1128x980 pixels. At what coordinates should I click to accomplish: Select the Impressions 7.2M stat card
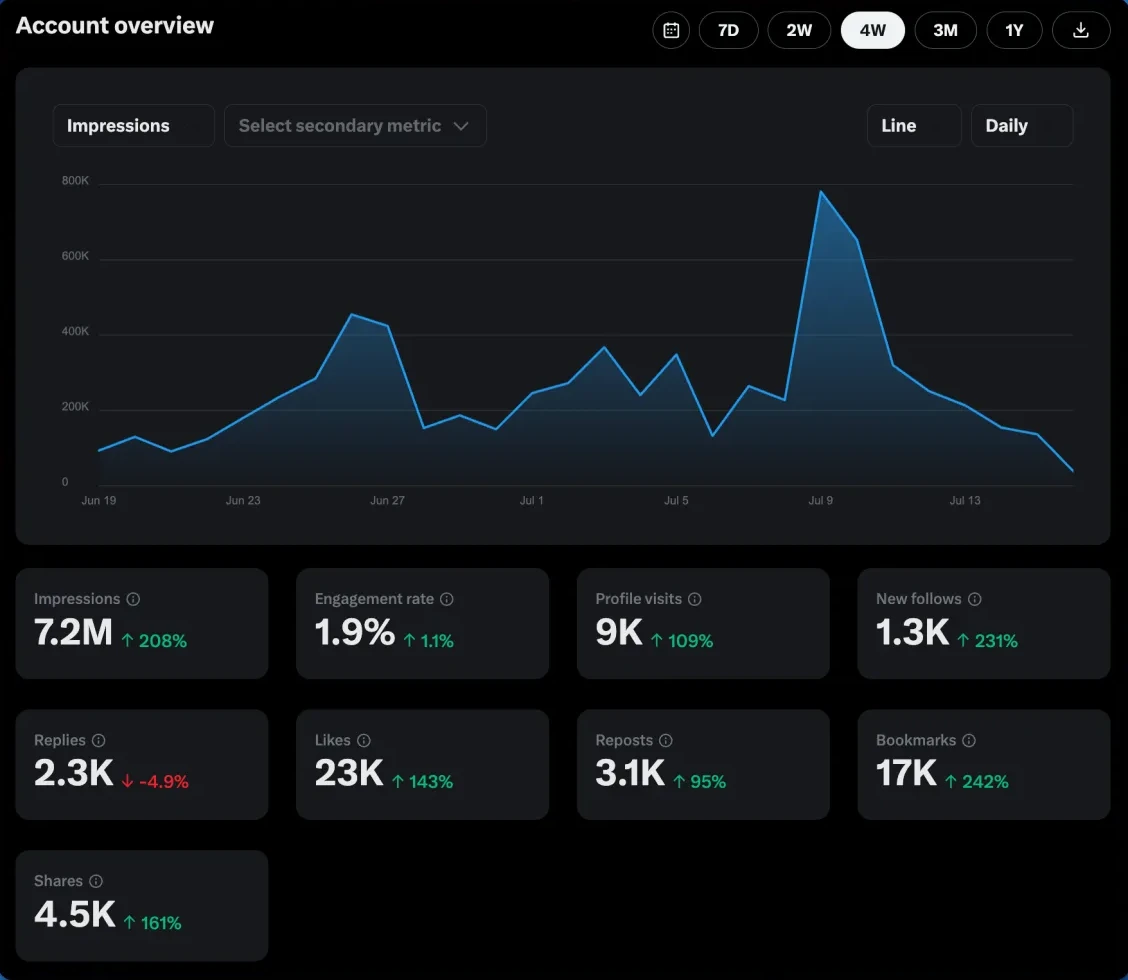[142, 623]
